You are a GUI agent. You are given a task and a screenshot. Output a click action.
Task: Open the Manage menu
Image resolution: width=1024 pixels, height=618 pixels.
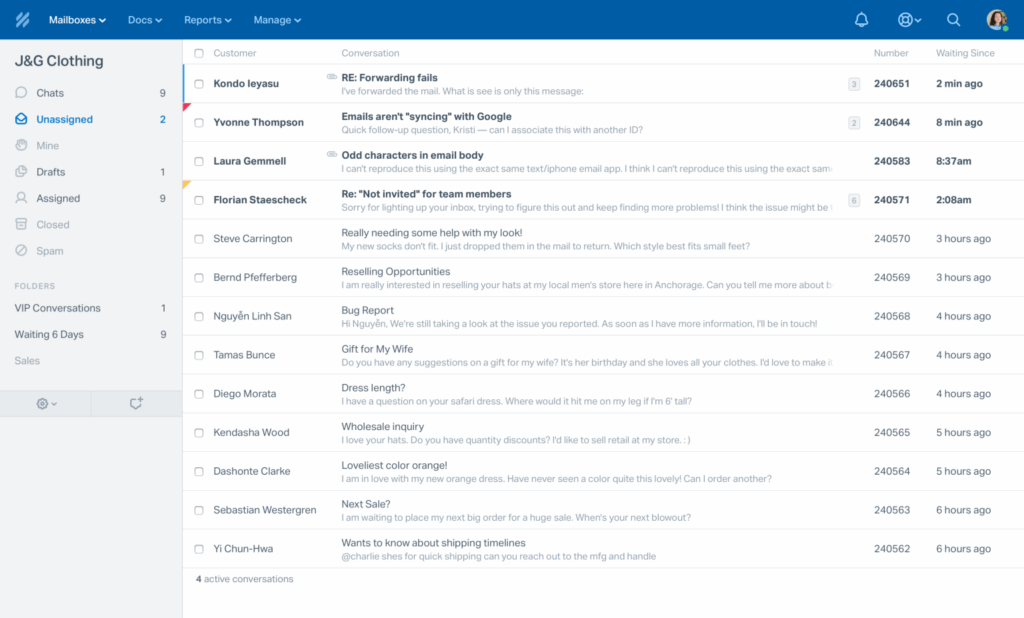(276, 20)
